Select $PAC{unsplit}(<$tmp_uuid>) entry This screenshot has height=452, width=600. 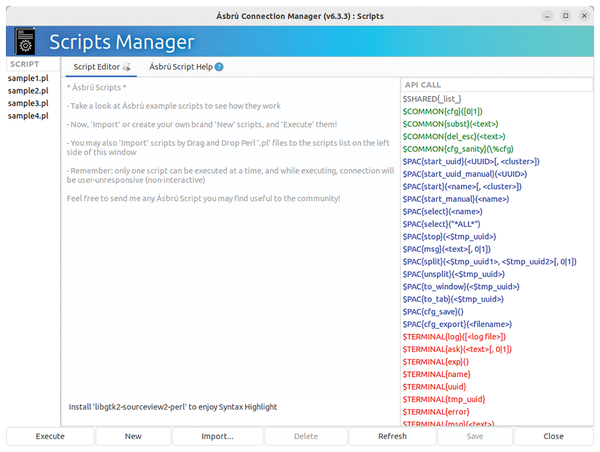coord(454,274)
